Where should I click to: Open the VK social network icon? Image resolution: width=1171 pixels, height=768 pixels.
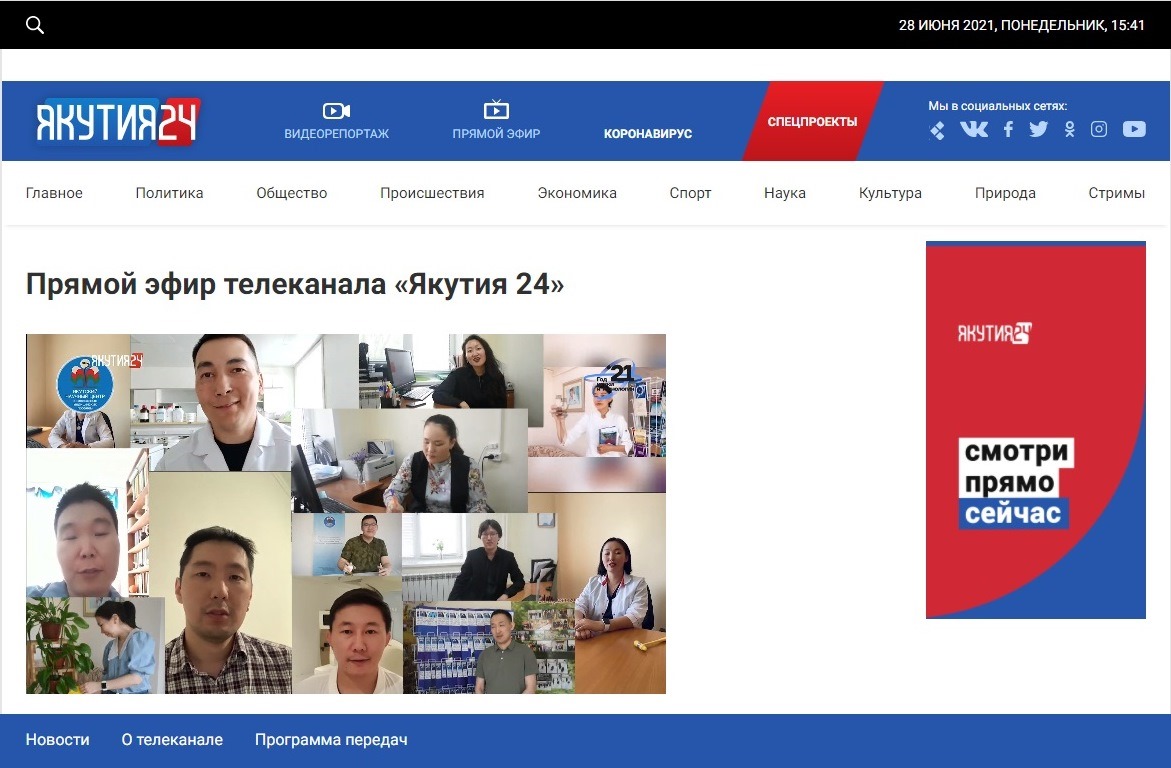pyautogui.click(x=974, y=129)
